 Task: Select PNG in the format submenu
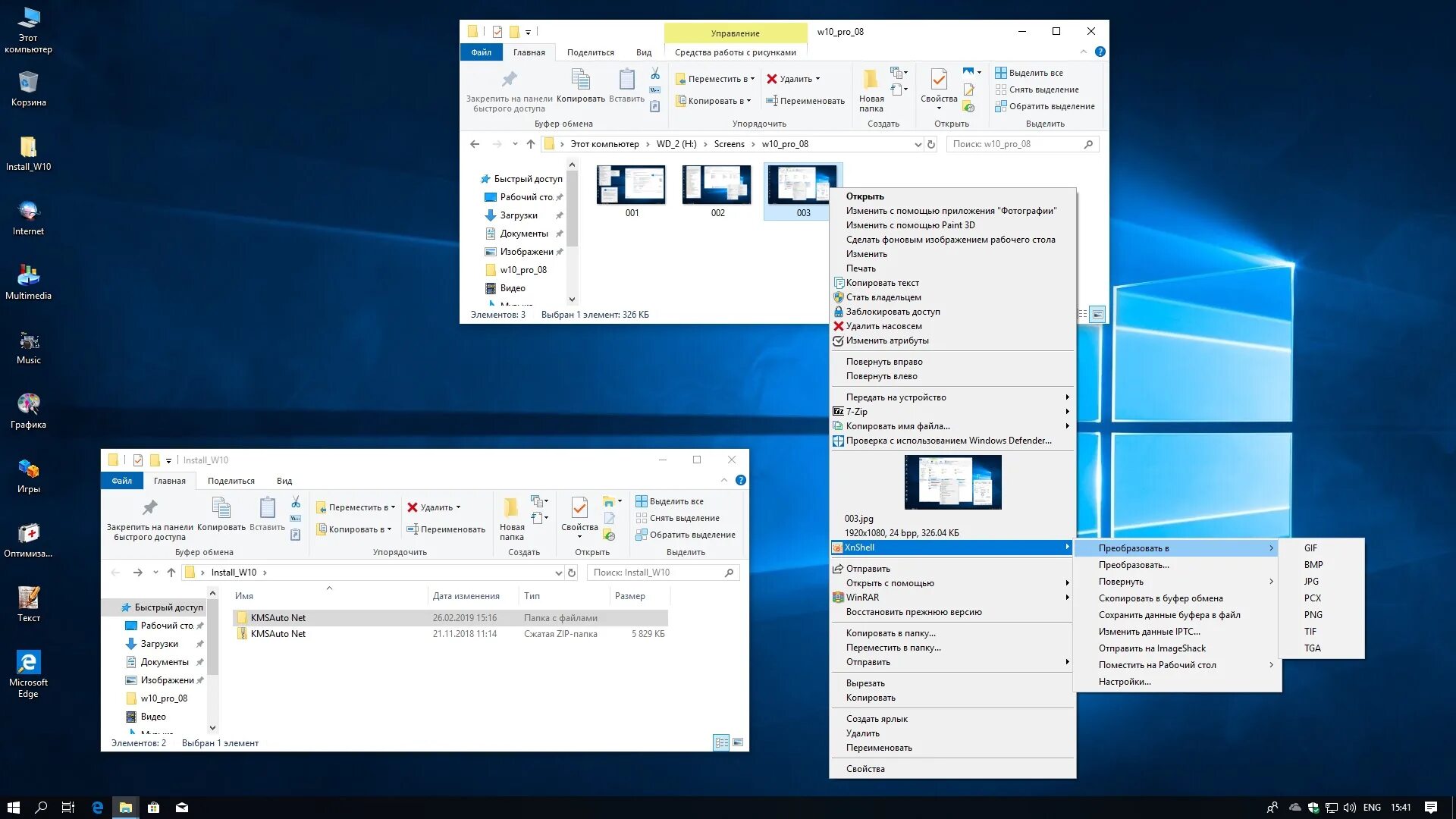tap(1313, 615)
